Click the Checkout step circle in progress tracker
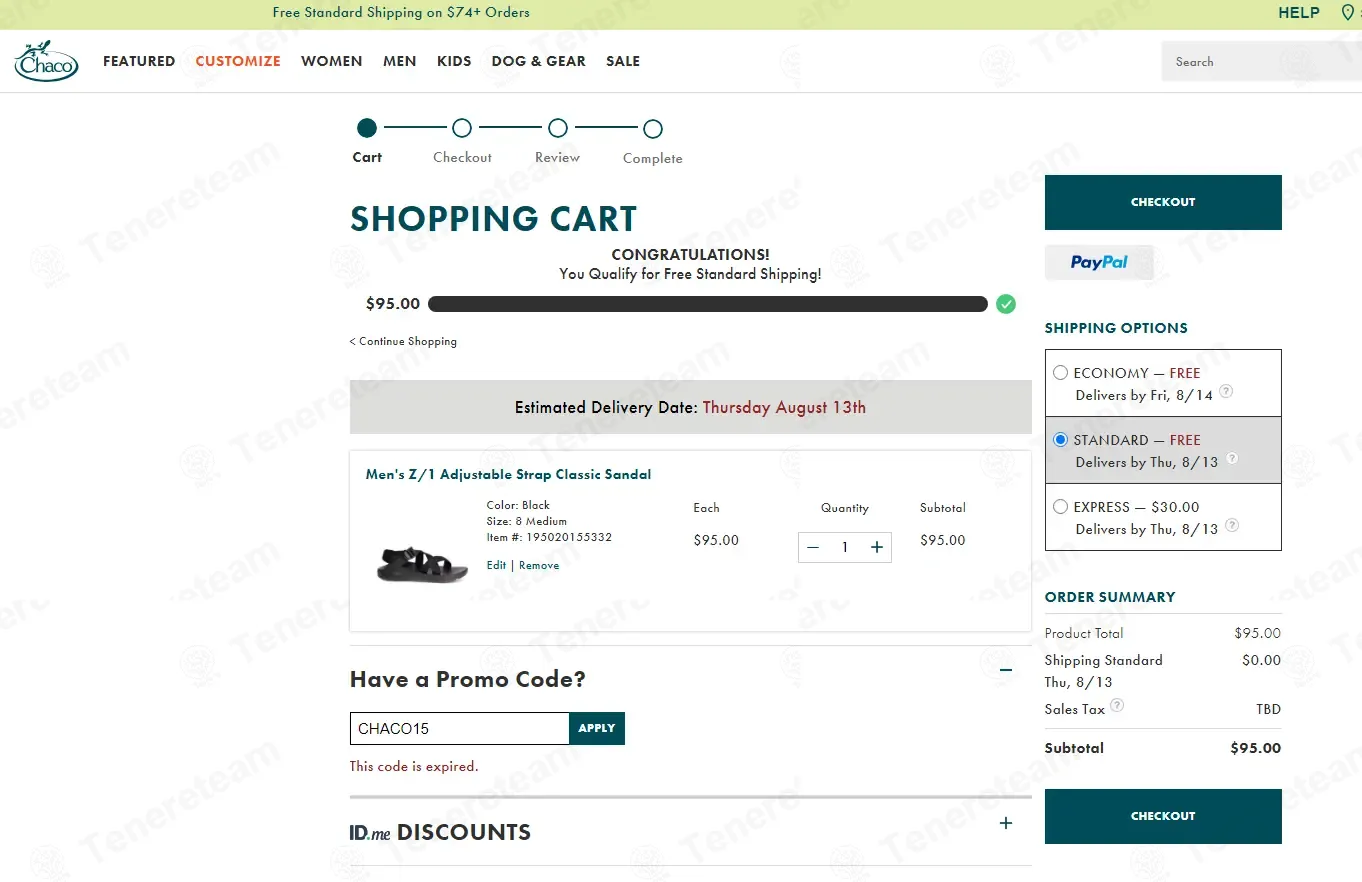Screen dimensions: 1362x882 pos(462,128)
